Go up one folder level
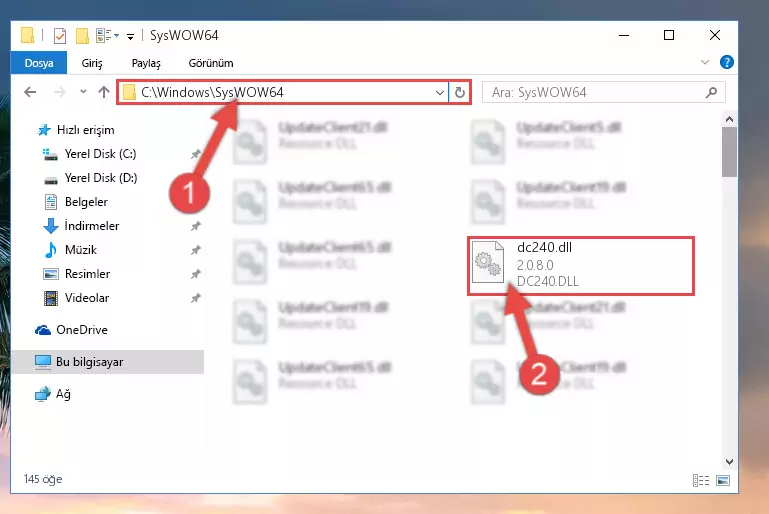The height and width of the screenshot is (514, 769). [103, 92]
